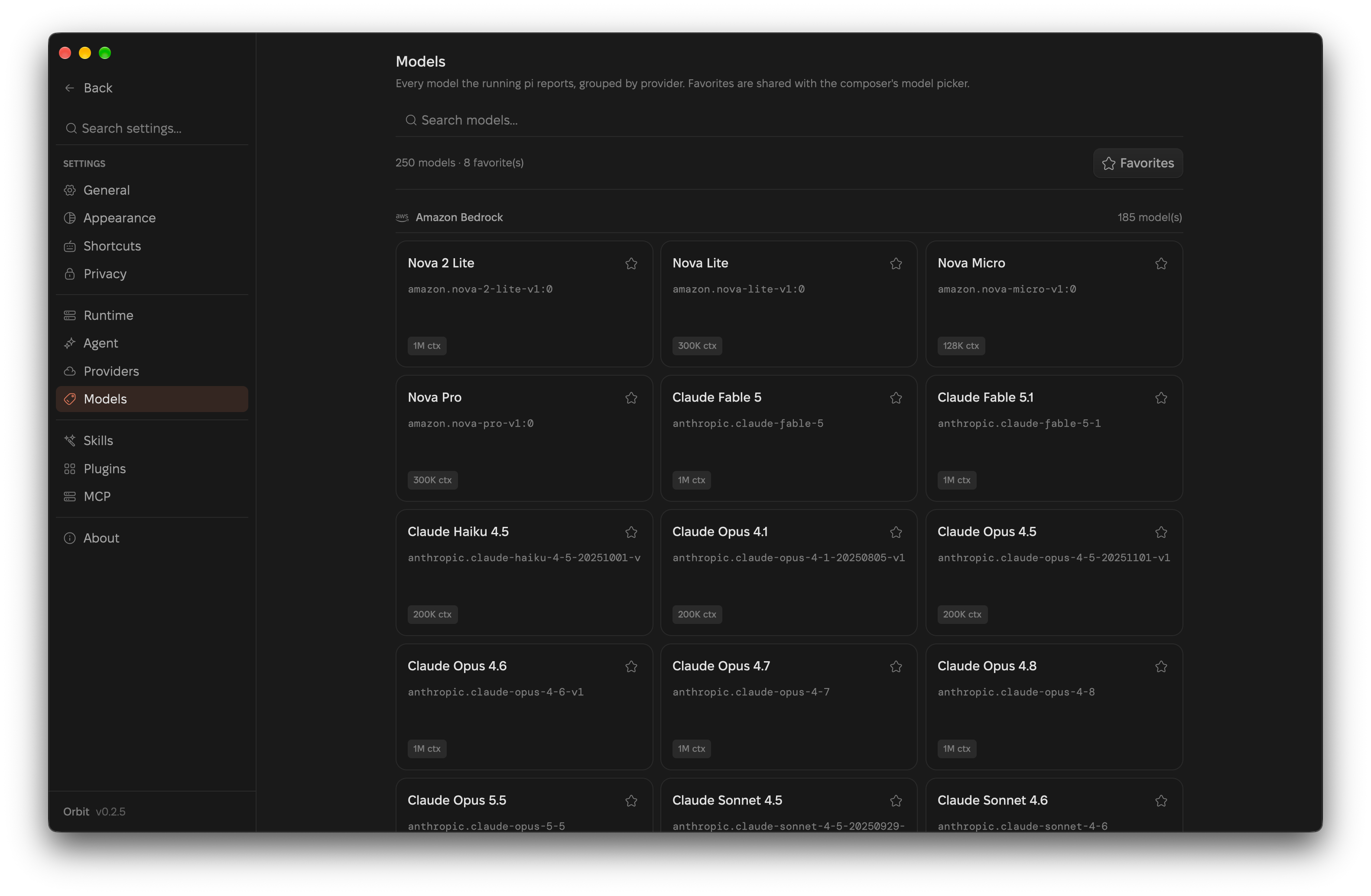This screenshot has width=1371, height=896.
Task: Click the star on Claude Opus 4.1
Action: tap(896, 532)
